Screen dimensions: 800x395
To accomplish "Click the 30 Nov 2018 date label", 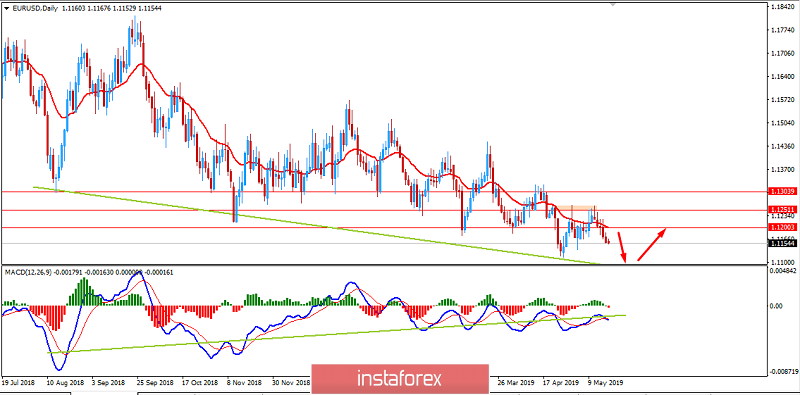I will click(291, 382).
